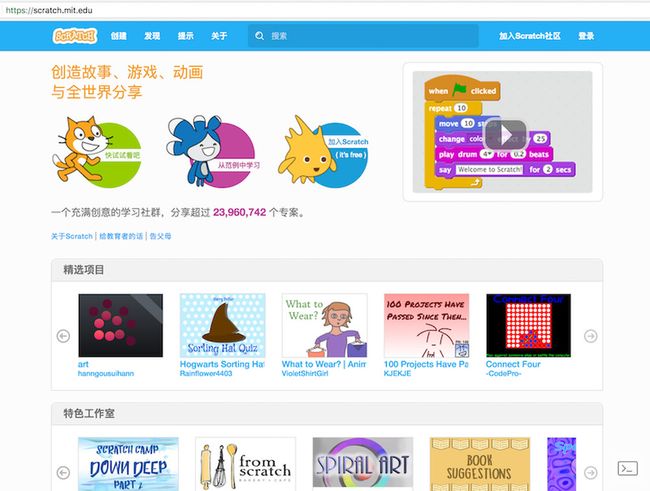Click the search magnifier icon

[x=260, y=36]
